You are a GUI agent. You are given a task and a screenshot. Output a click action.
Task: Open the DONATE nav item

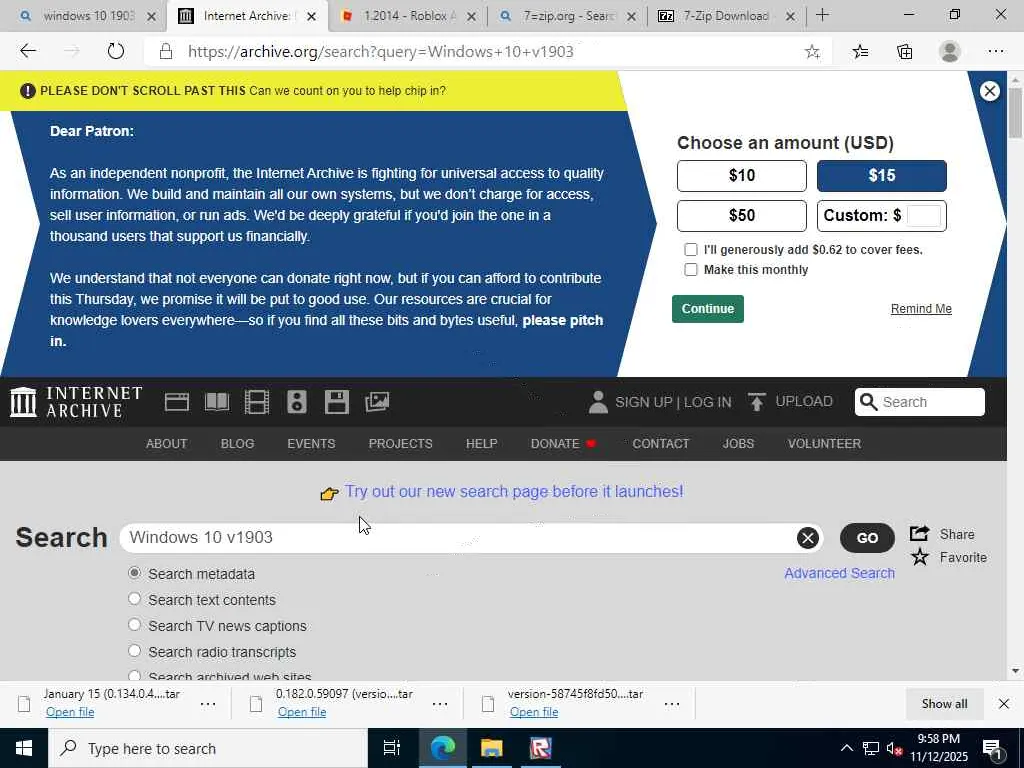pyautogui.click(x=563, y=443)
